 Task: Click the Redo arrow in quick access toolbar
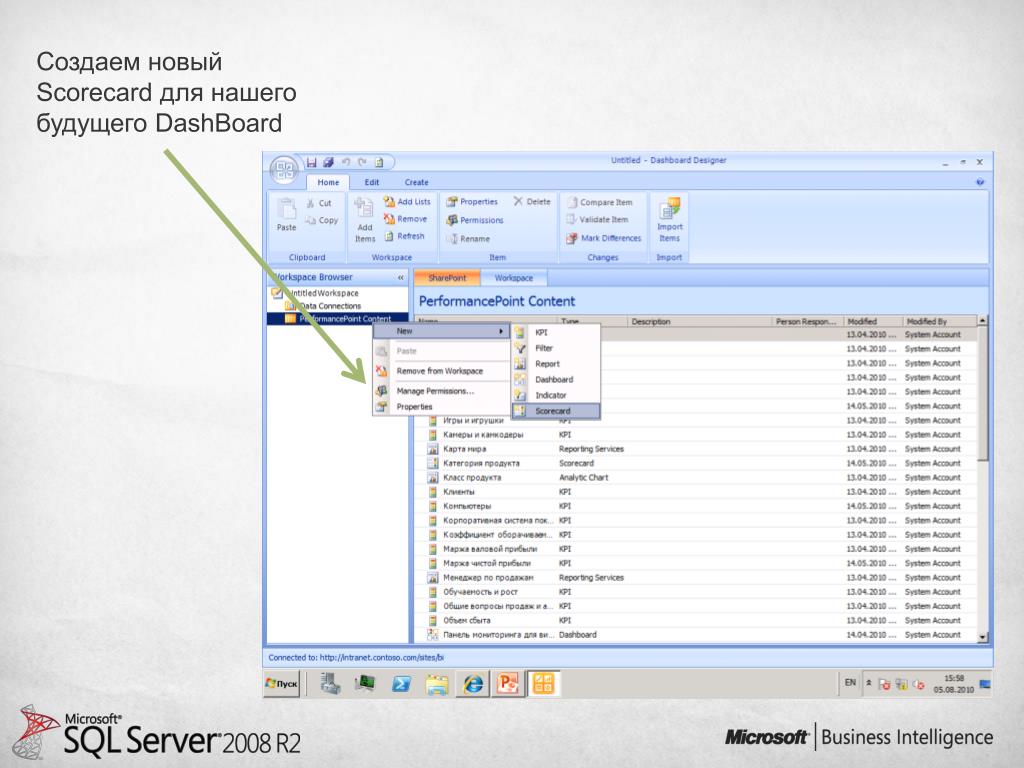pos(362,162)
